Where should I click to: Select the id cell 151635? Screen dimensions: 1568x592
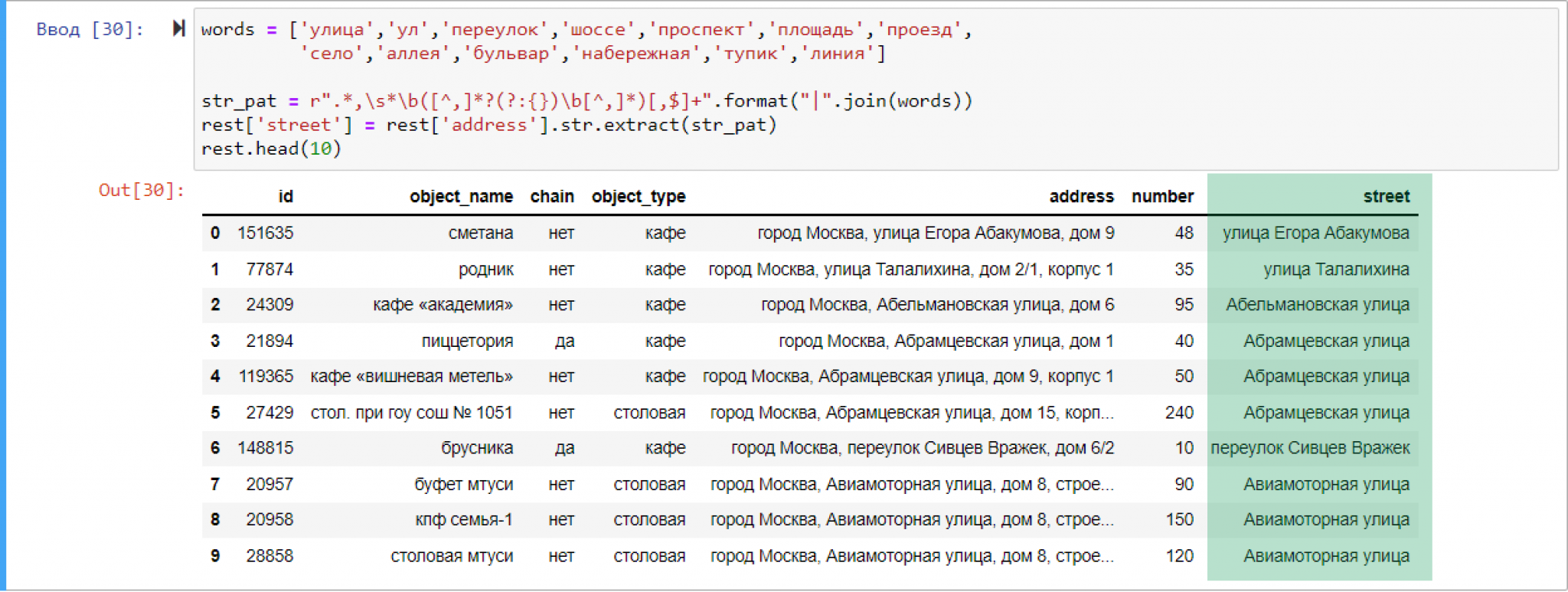pos(265,233)
